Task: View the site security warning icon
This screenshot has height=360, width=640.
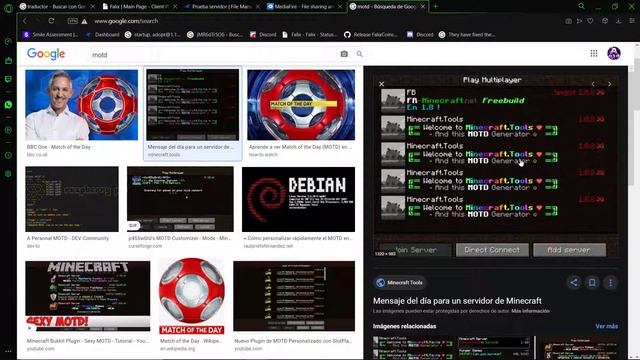Action: (x=84, y=21)
